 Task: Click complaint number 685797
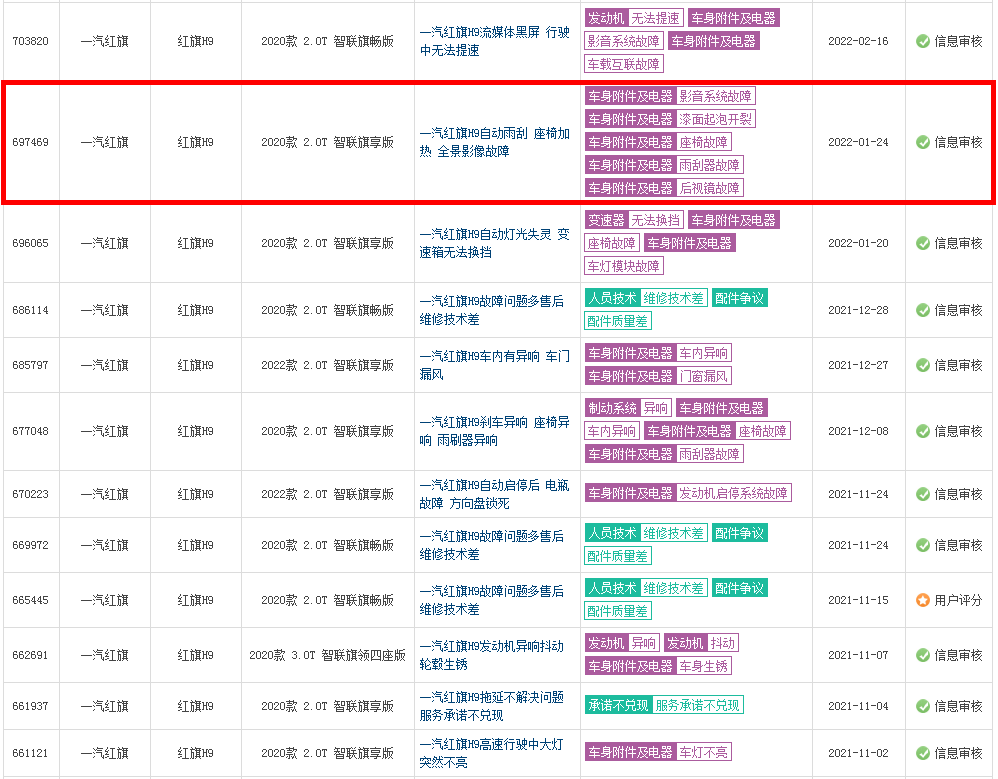click(x=31, y=365)
